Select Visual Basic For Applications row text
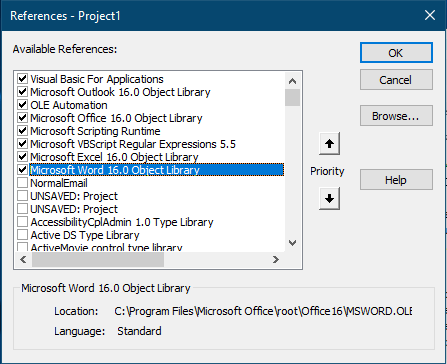 point(97,79)
